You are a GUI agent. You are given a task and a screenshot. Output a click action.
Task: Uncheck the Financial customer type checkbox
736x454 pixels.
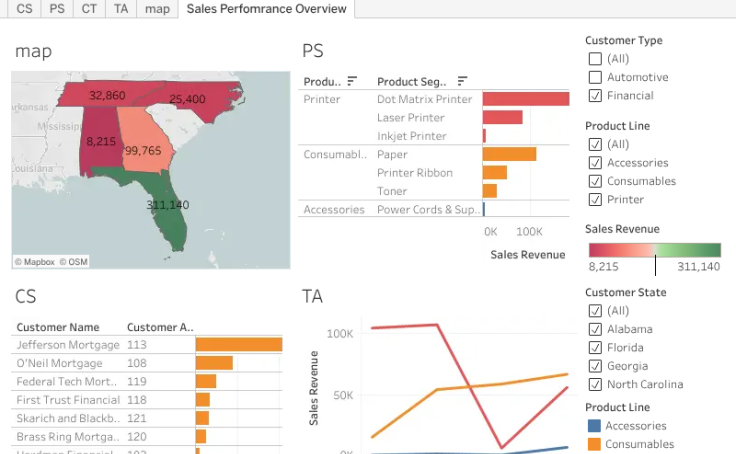pos(595,95)
